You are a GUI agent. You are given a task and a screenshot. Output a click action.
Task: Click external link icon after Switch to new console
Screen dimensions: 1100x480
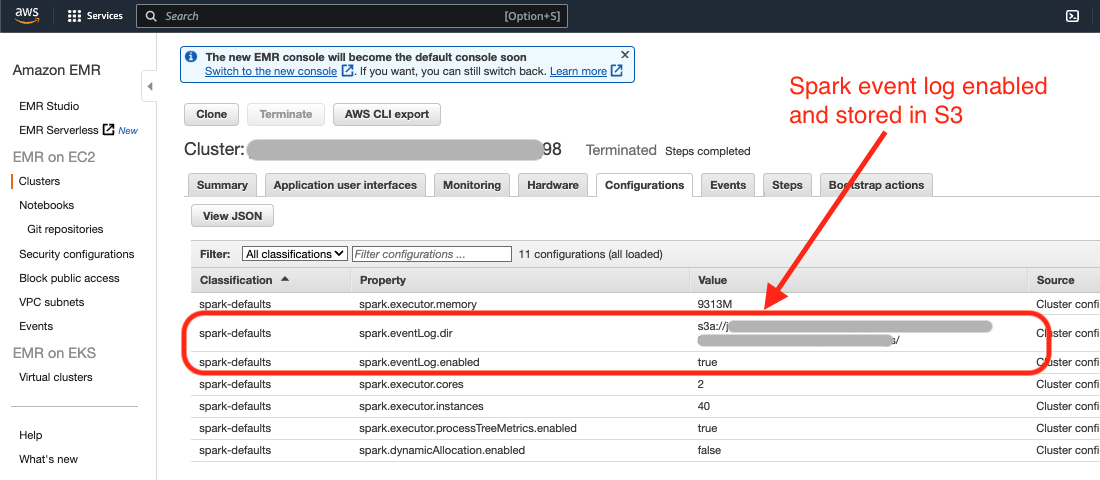tap(347, 71)
